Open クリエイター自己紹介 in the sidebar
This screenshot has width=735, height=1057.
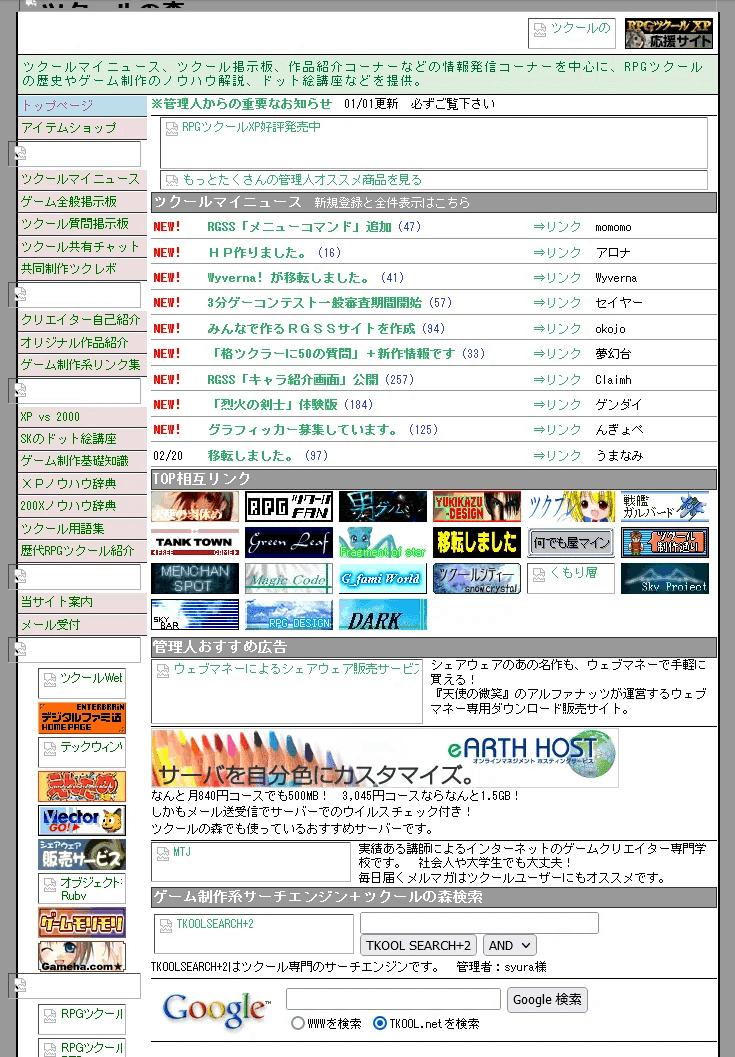[x=80, y=320]
